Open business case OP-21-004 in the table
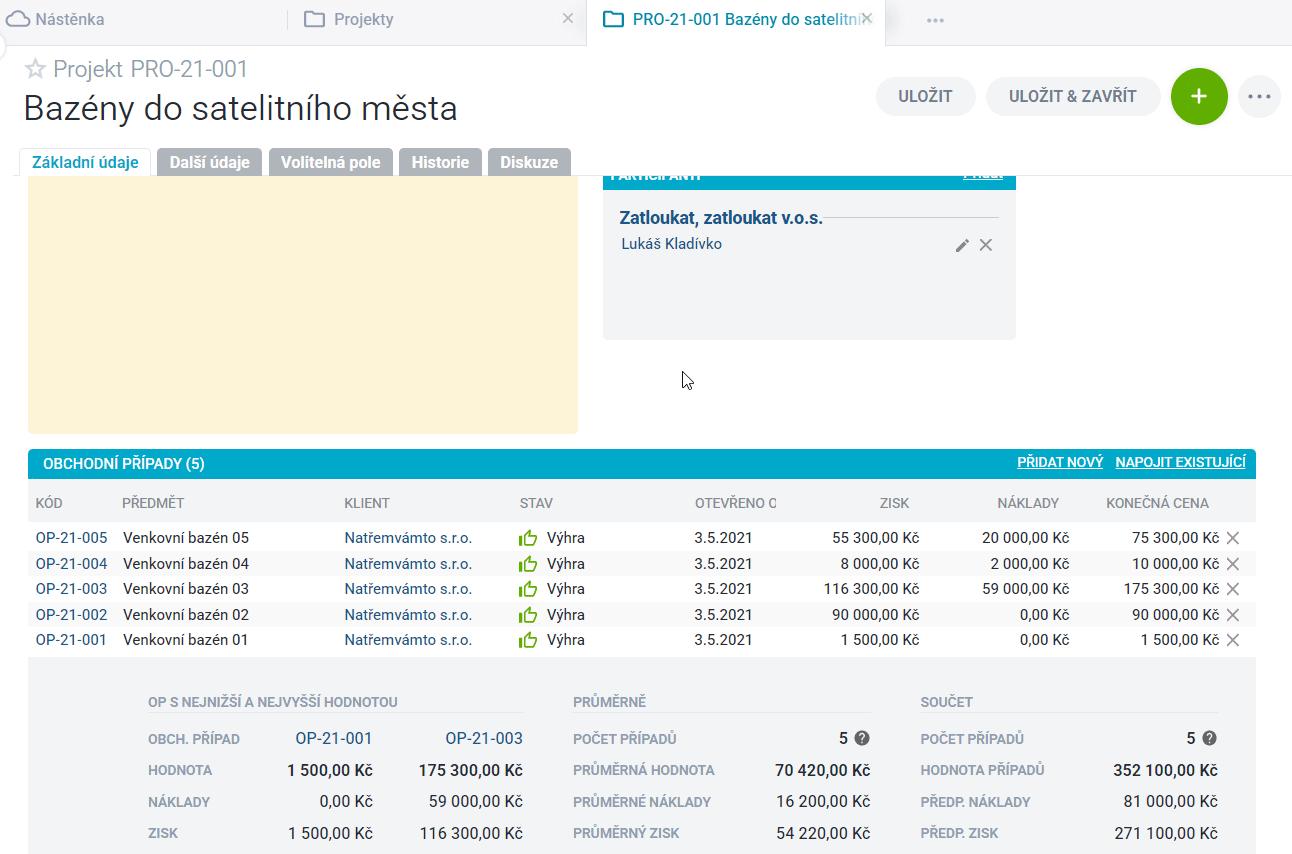 tap(71, 564)
